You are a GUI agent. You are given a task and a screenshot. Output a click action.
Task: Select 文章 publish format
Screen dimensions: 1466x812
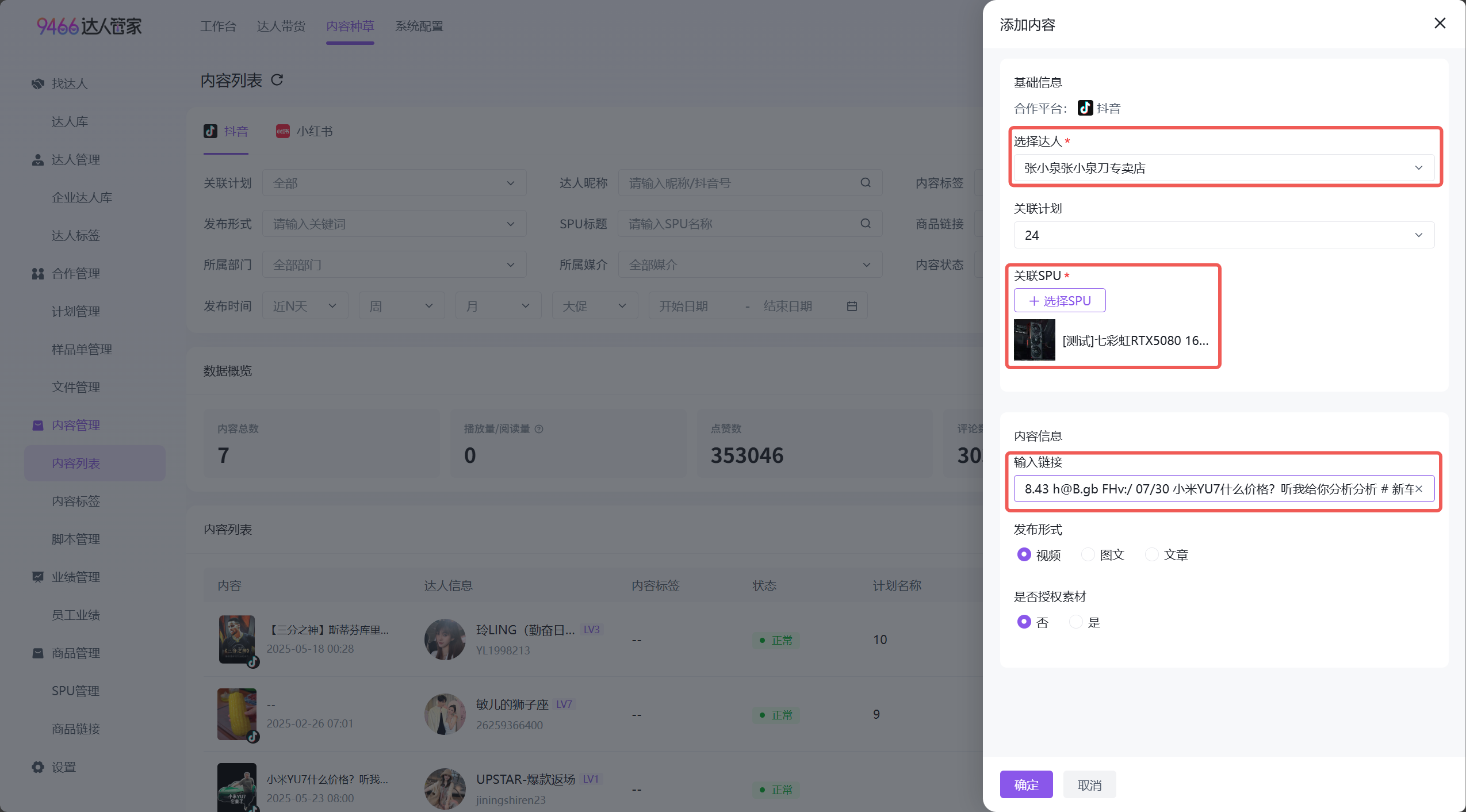point(1151,554)
